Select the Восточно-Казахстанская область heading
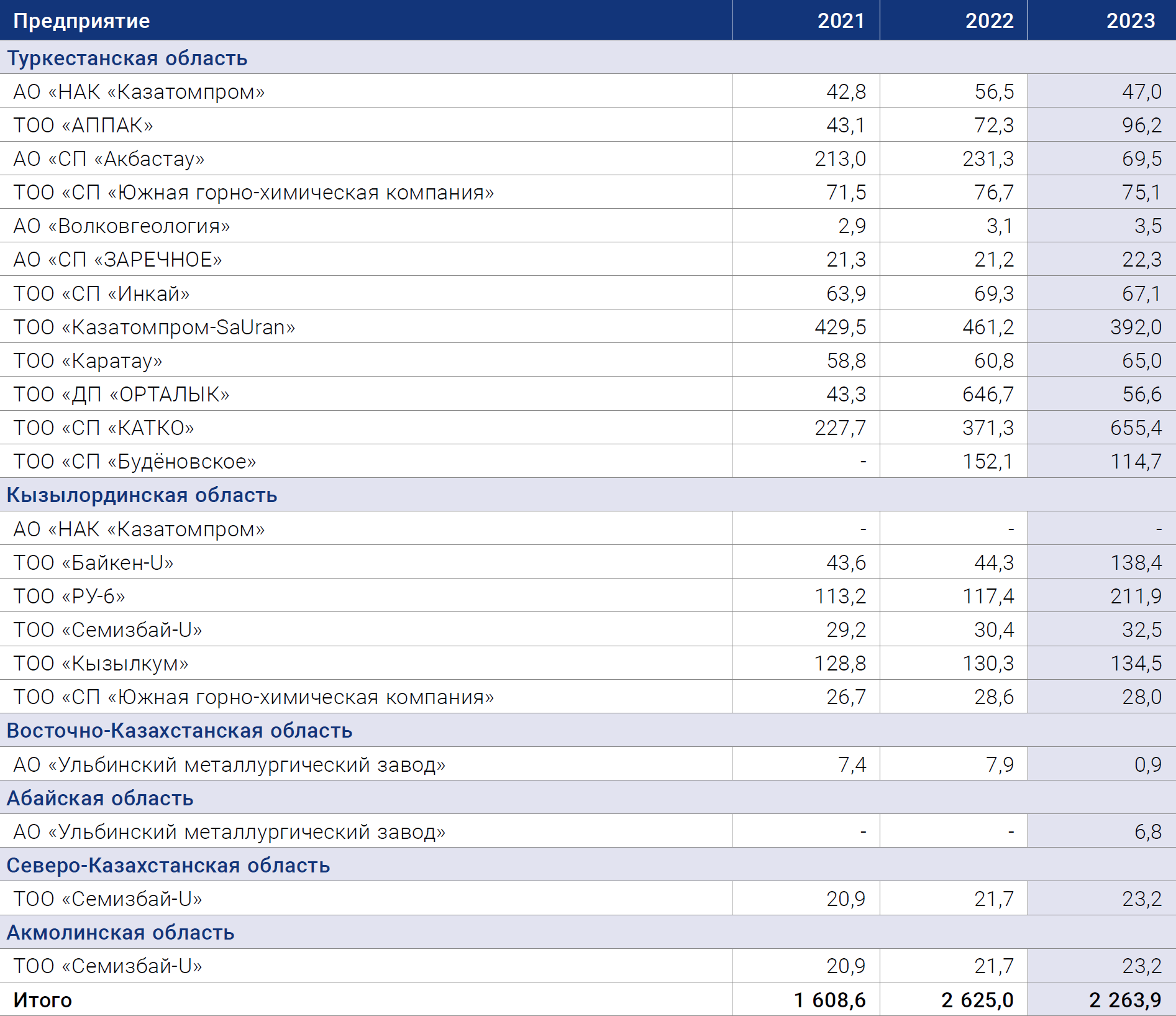This screenshot has height=1016, width=1176. [180, 730]
